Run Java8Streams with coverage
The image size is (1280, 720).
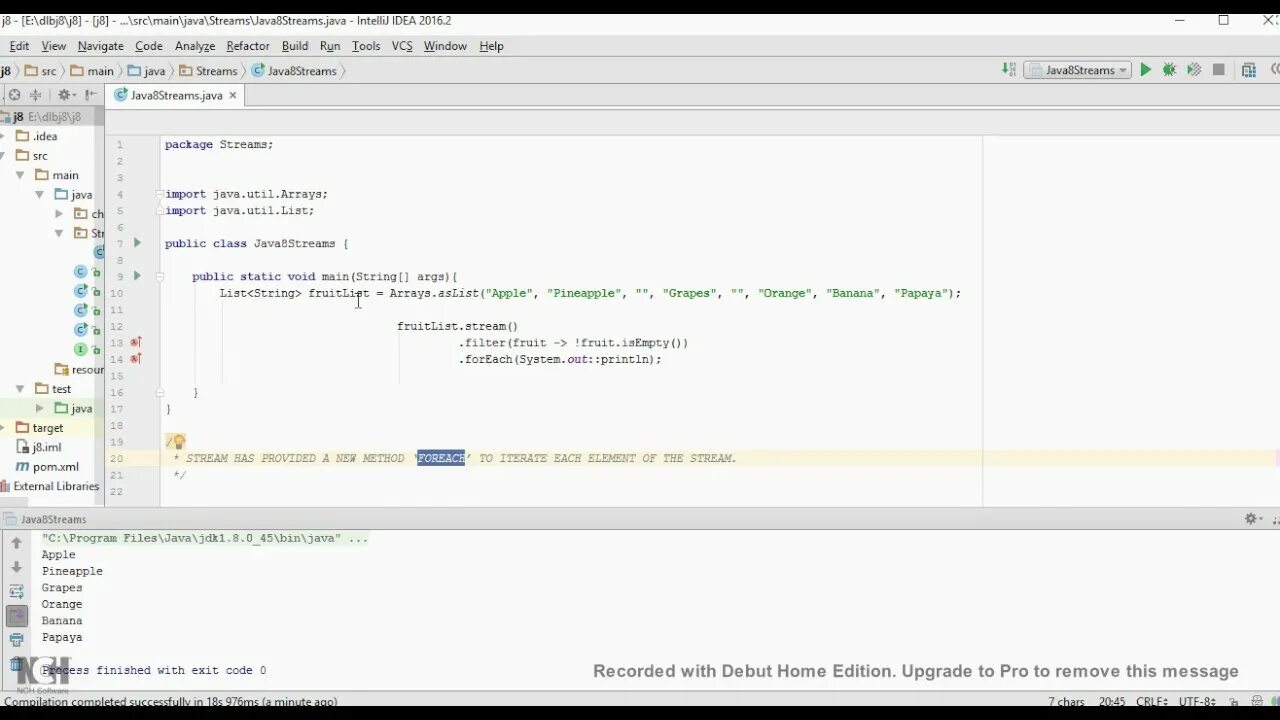1194,70
